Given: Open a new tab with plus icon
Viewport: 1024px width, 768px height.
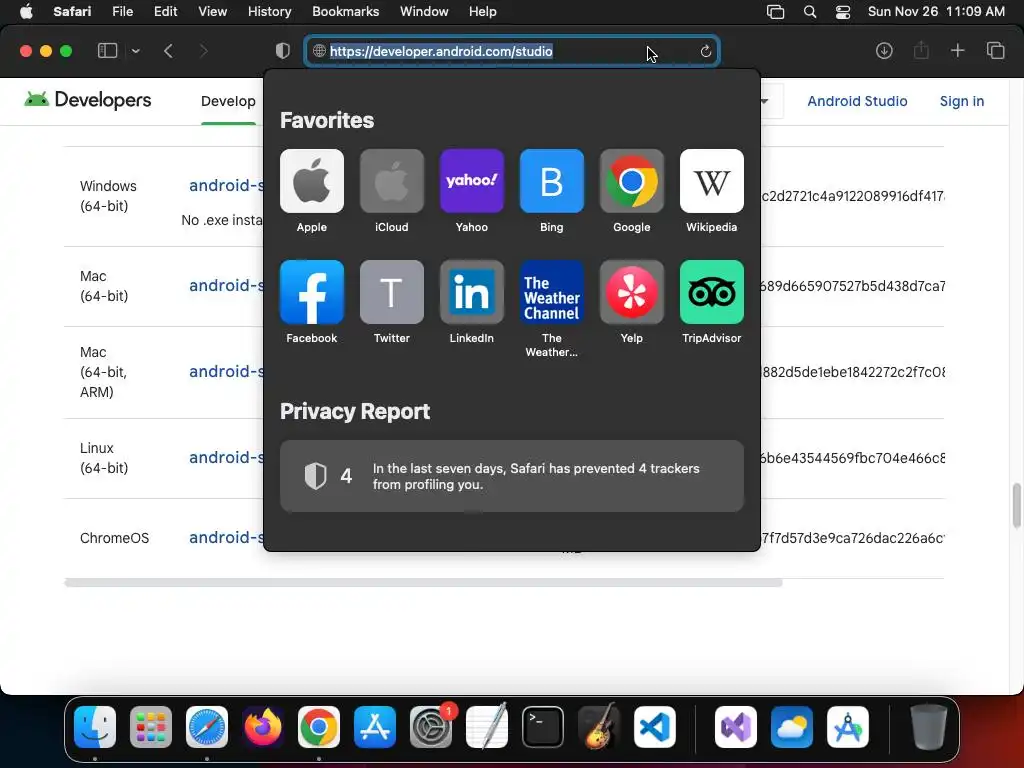Looking at the screenshot, I should click(x=957, y=51).
